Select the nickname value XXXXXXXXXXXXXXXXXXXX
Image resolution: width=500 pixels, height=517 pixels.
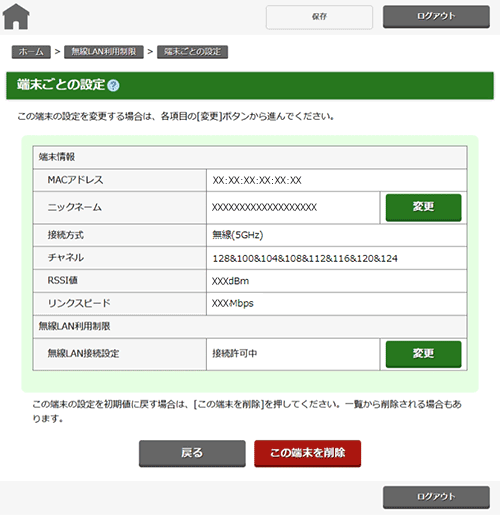coord(264,207)
